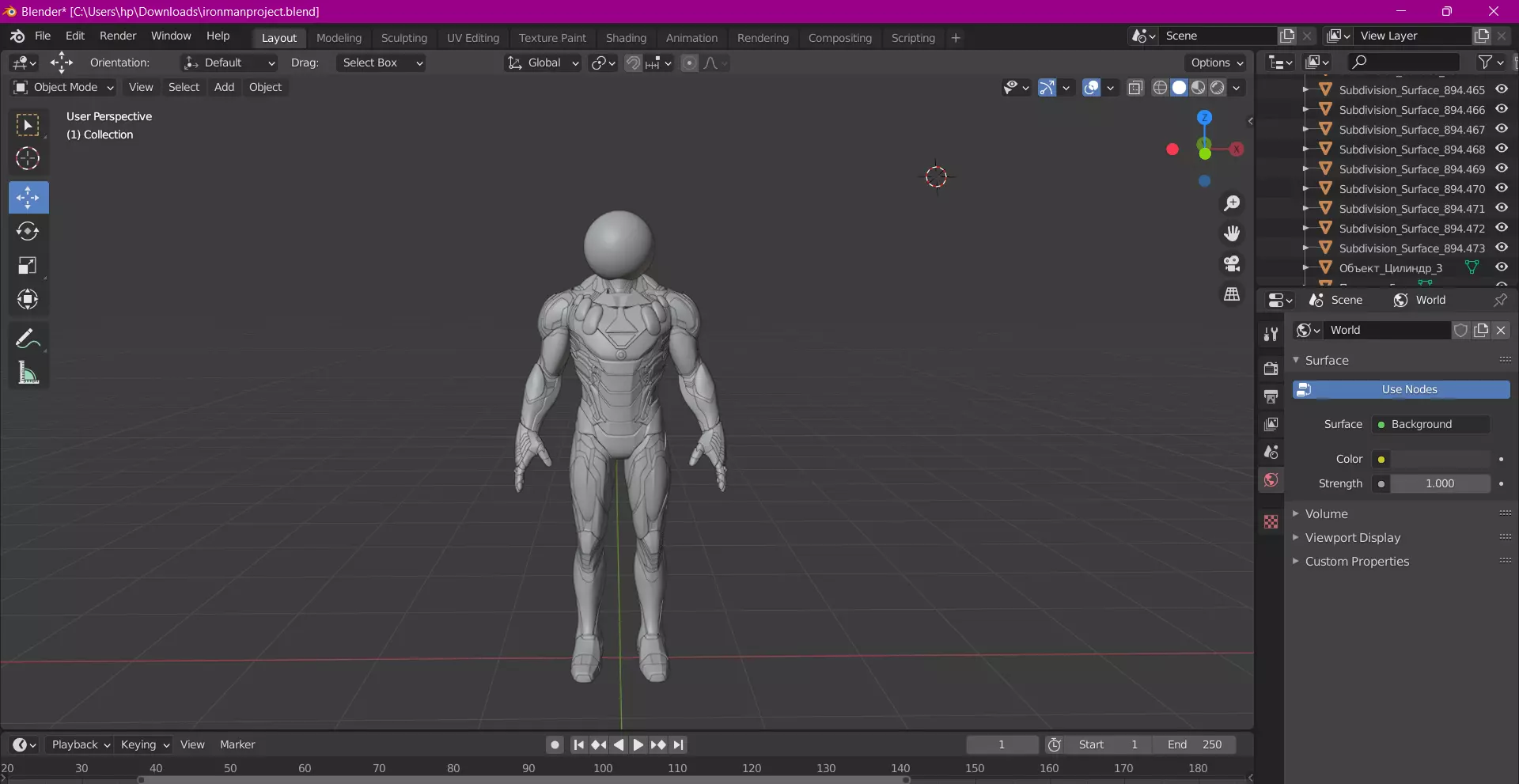Hide Объект_Цилиндр_3 in outliner

pos(1502,267)
